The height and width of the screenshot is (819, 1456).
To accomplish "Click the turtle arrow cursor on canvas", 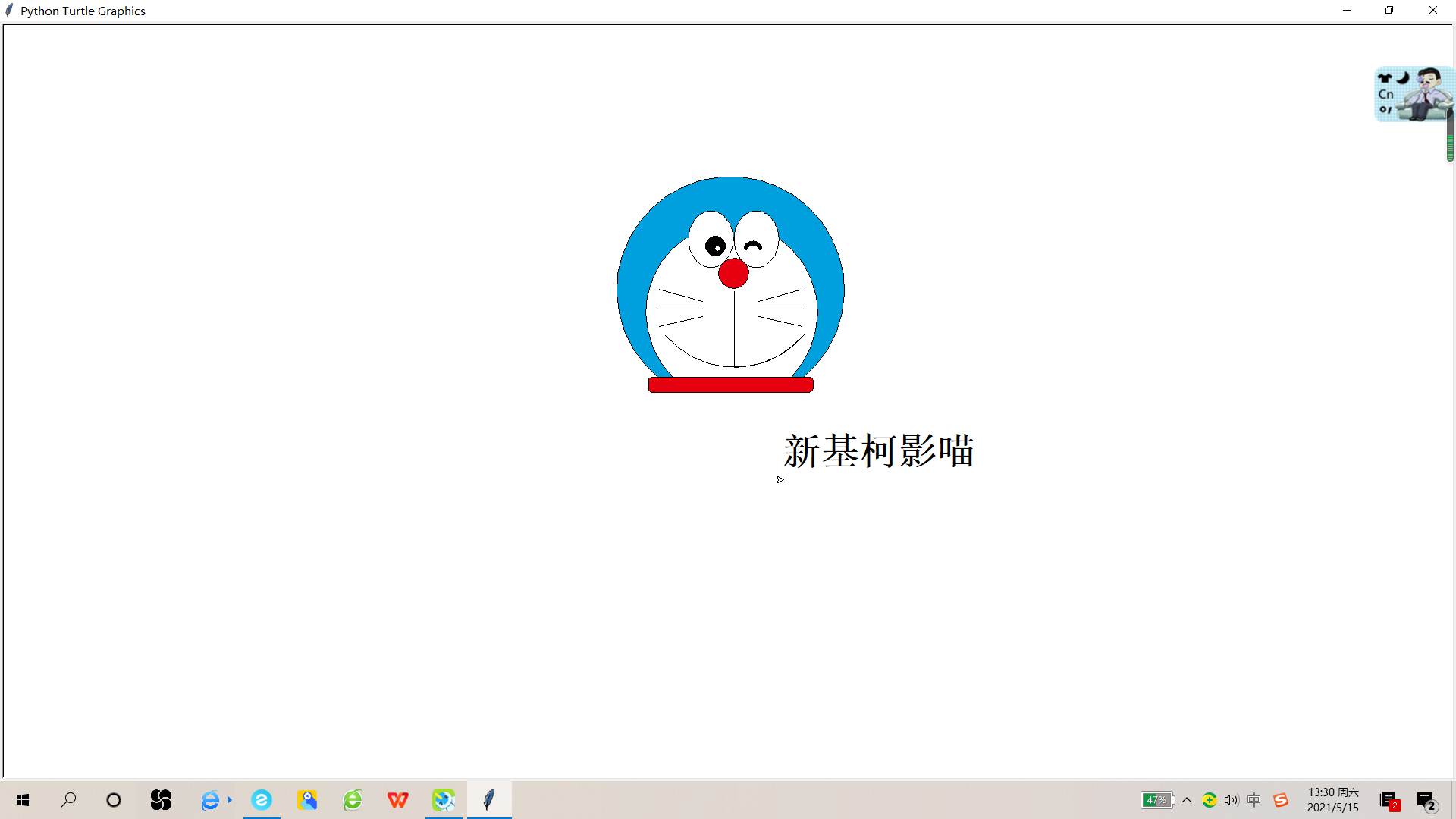I will click(780, 479).
